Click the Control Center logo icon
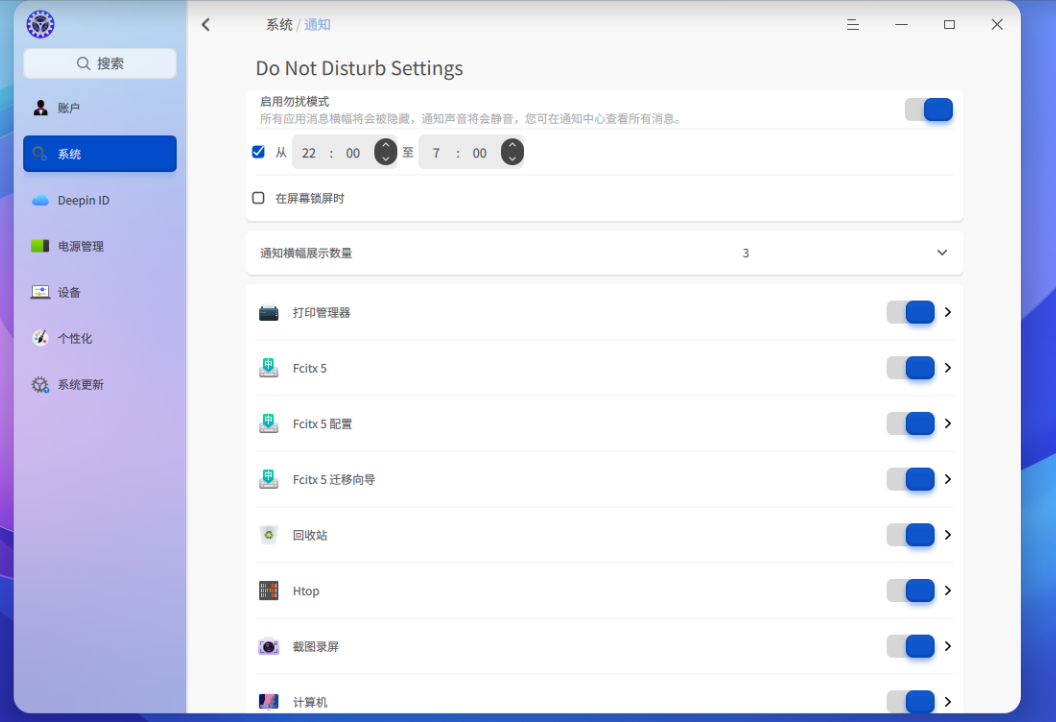This screenshot has width=1056, height=722. pos(40,25)
